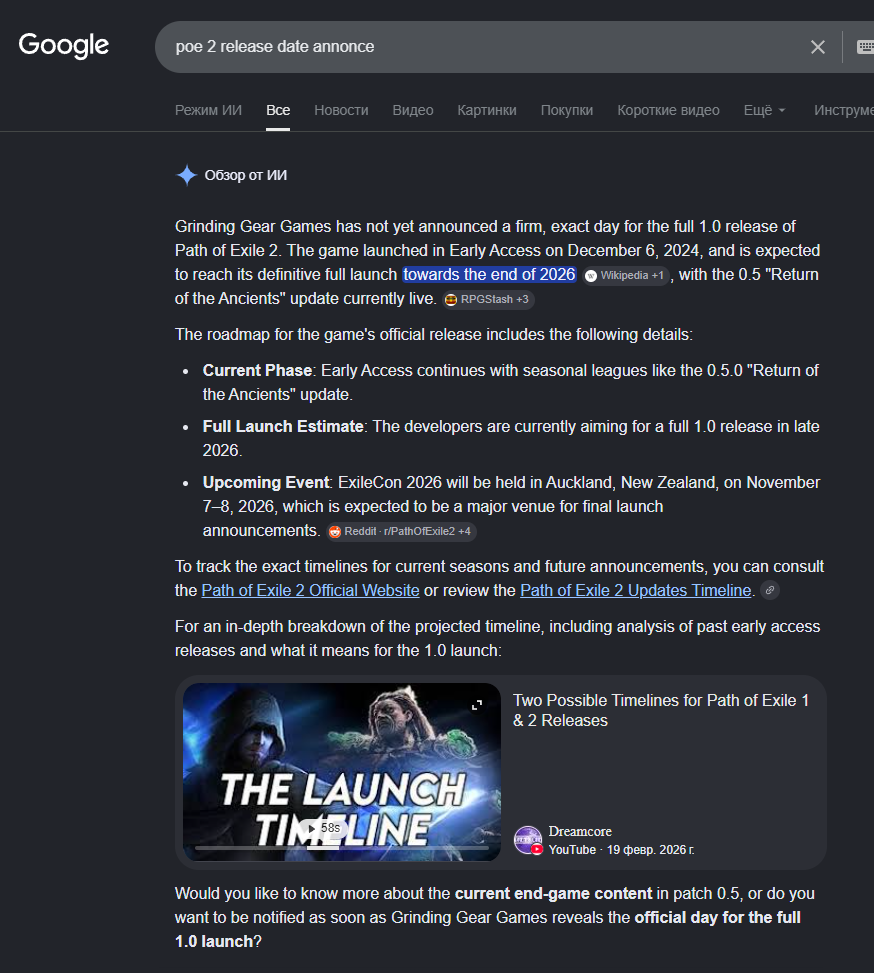Click the Dreamcore channel avatar

coord(528,840)
